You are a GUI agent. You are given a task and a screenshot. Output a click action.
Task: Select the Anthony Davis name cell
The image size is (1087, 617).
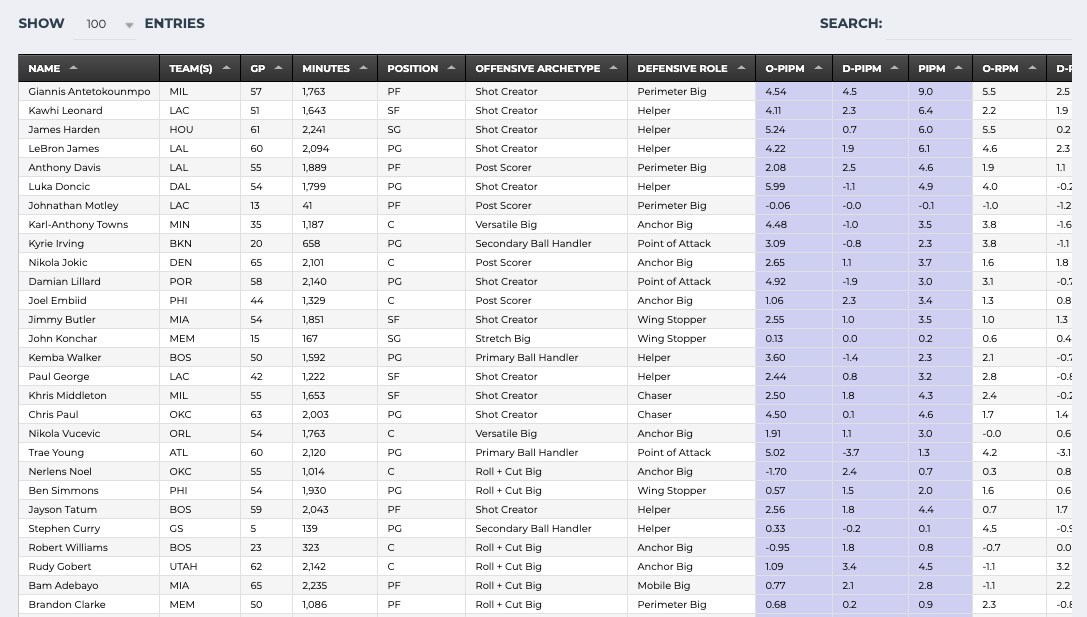click(x=89, y=168)
